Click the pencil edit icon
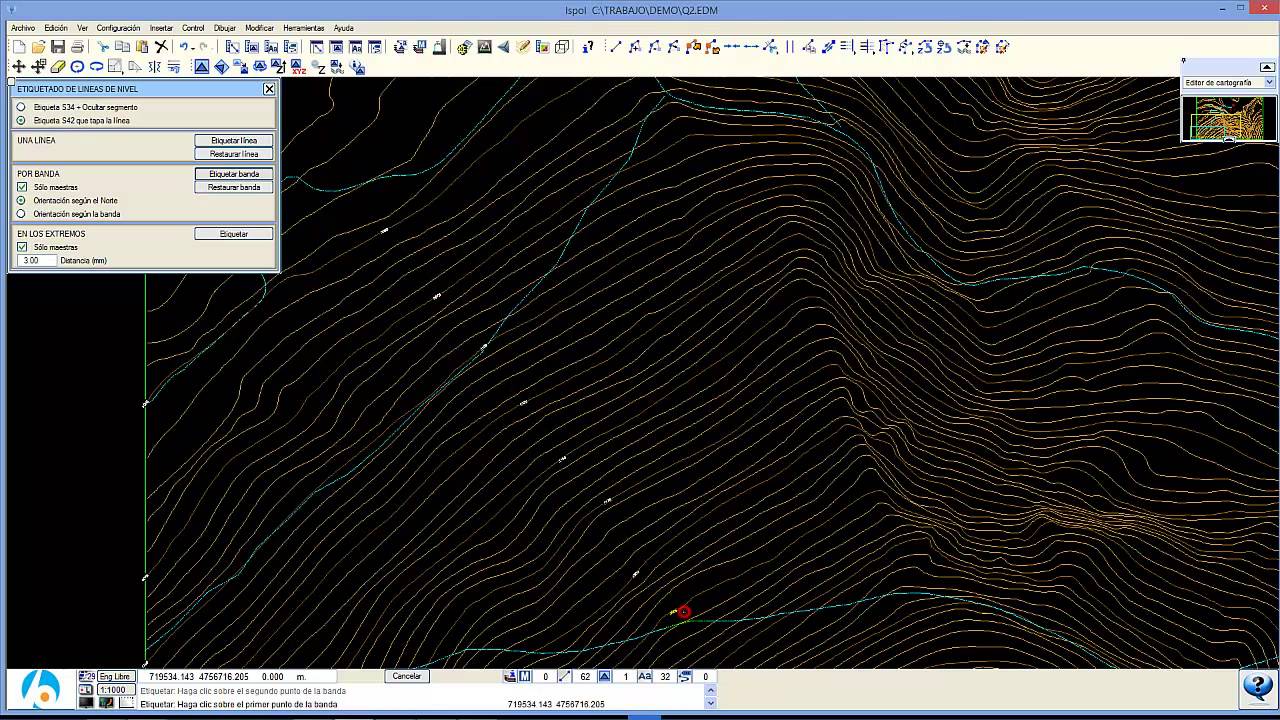Viewport: 1280px width, 720px height. [x=523, y=47]
